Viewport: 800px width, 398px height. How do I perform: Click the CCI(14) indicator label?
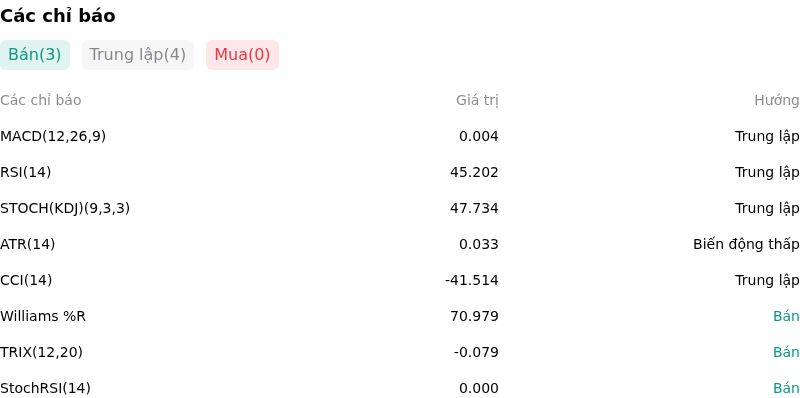click(x=26, y=280)
